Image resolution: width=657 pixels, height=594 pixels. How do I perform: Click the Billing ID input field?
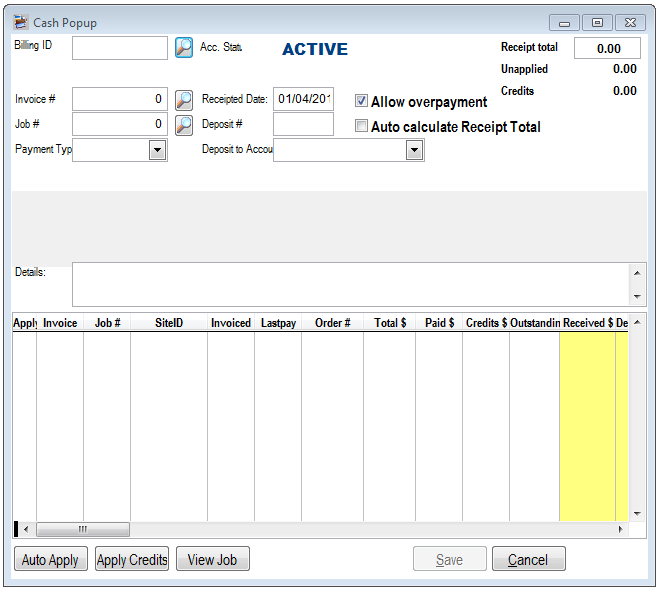120,48
